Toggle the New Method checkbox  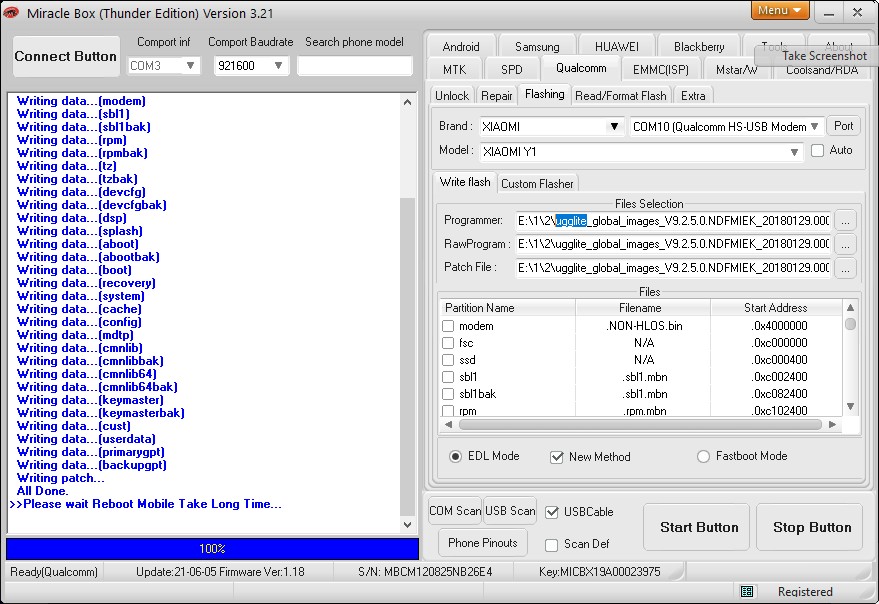point(557,457)
